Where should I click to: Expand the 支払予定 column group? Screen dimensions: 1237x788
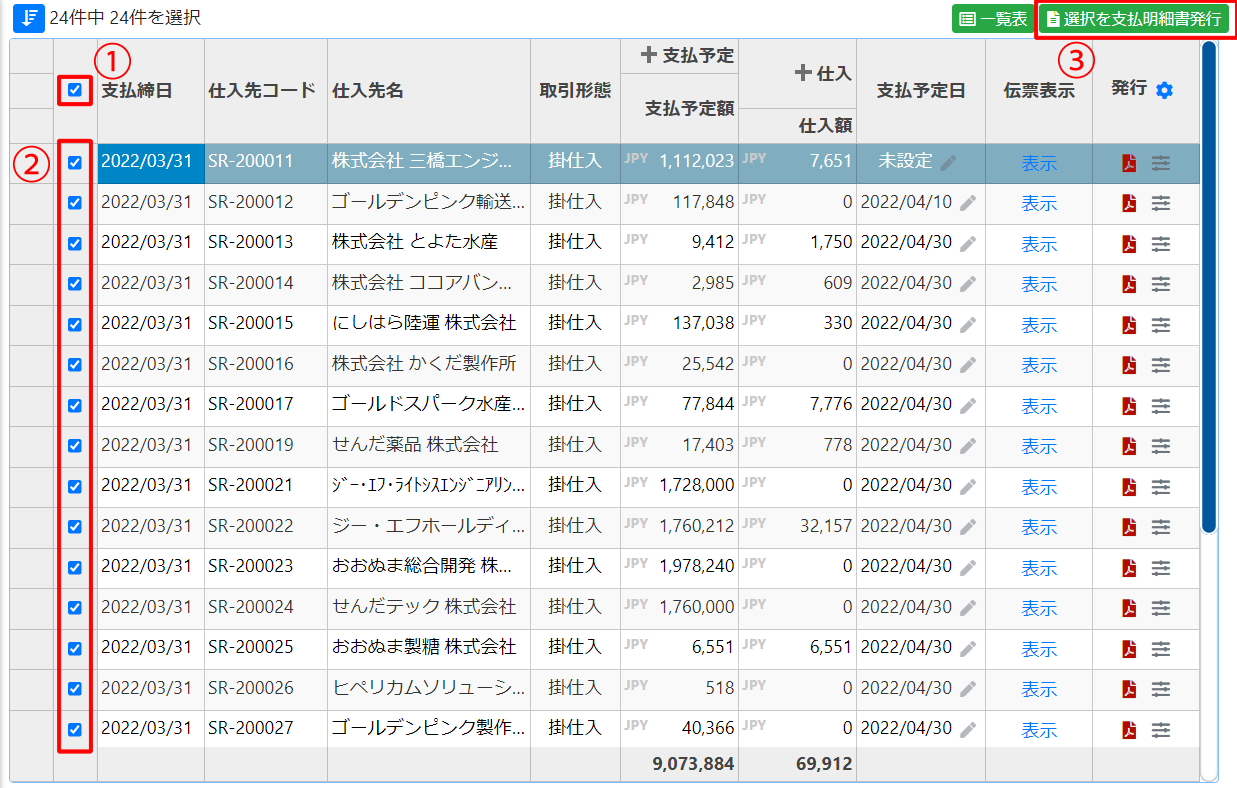tap(649, 56)
